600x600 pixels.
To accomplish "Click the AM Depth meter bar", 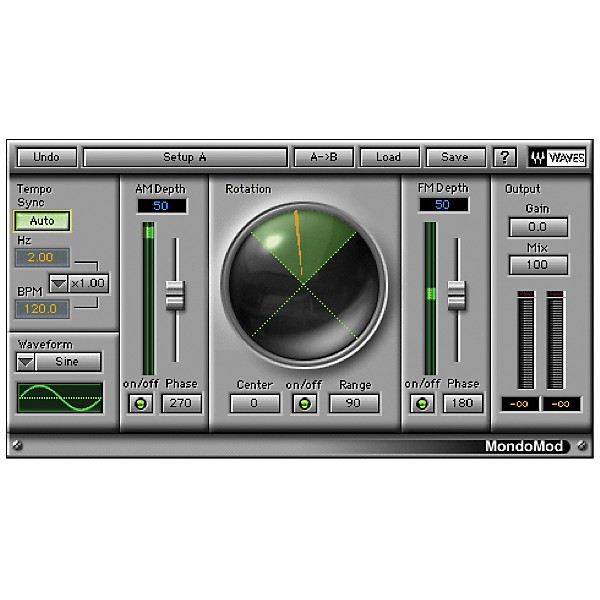I will tap(148, 298).
